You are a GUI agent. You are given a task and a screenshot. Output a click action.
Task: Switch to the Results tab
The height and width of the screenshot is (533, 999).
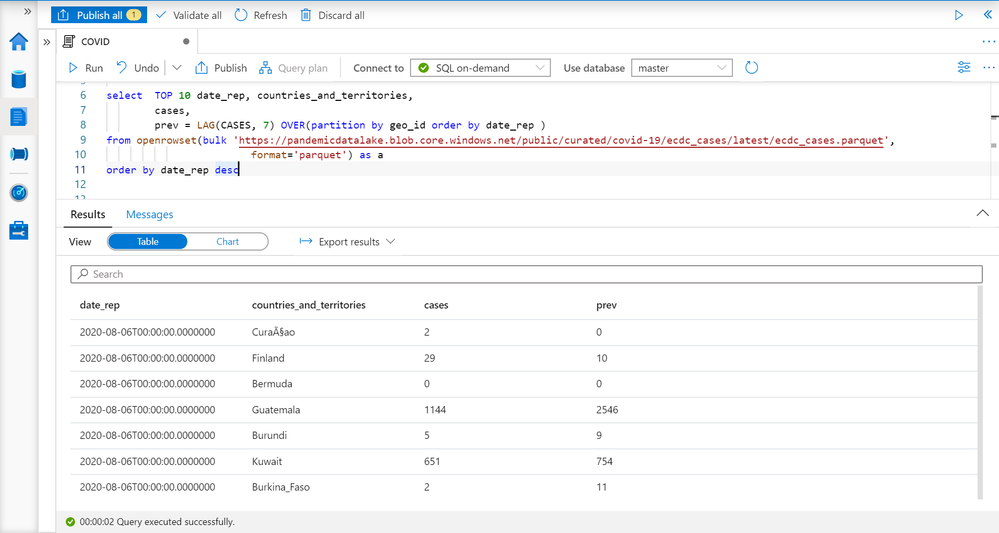(x=88, y=215)
